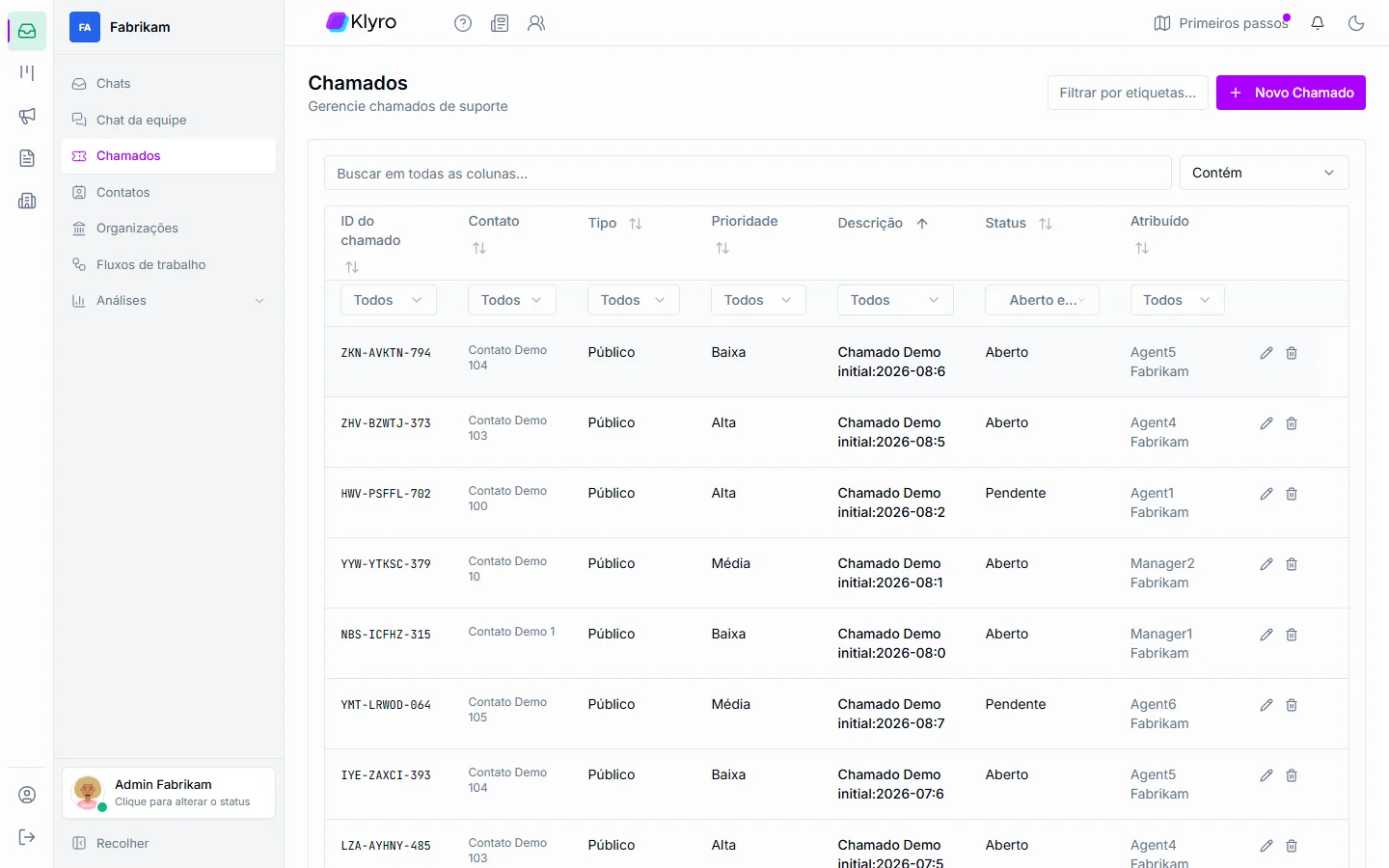Image resolution: width=1389 pixels, height=868 pixels.
Task: Open the help question mark icon
Action: click(463, 23)
